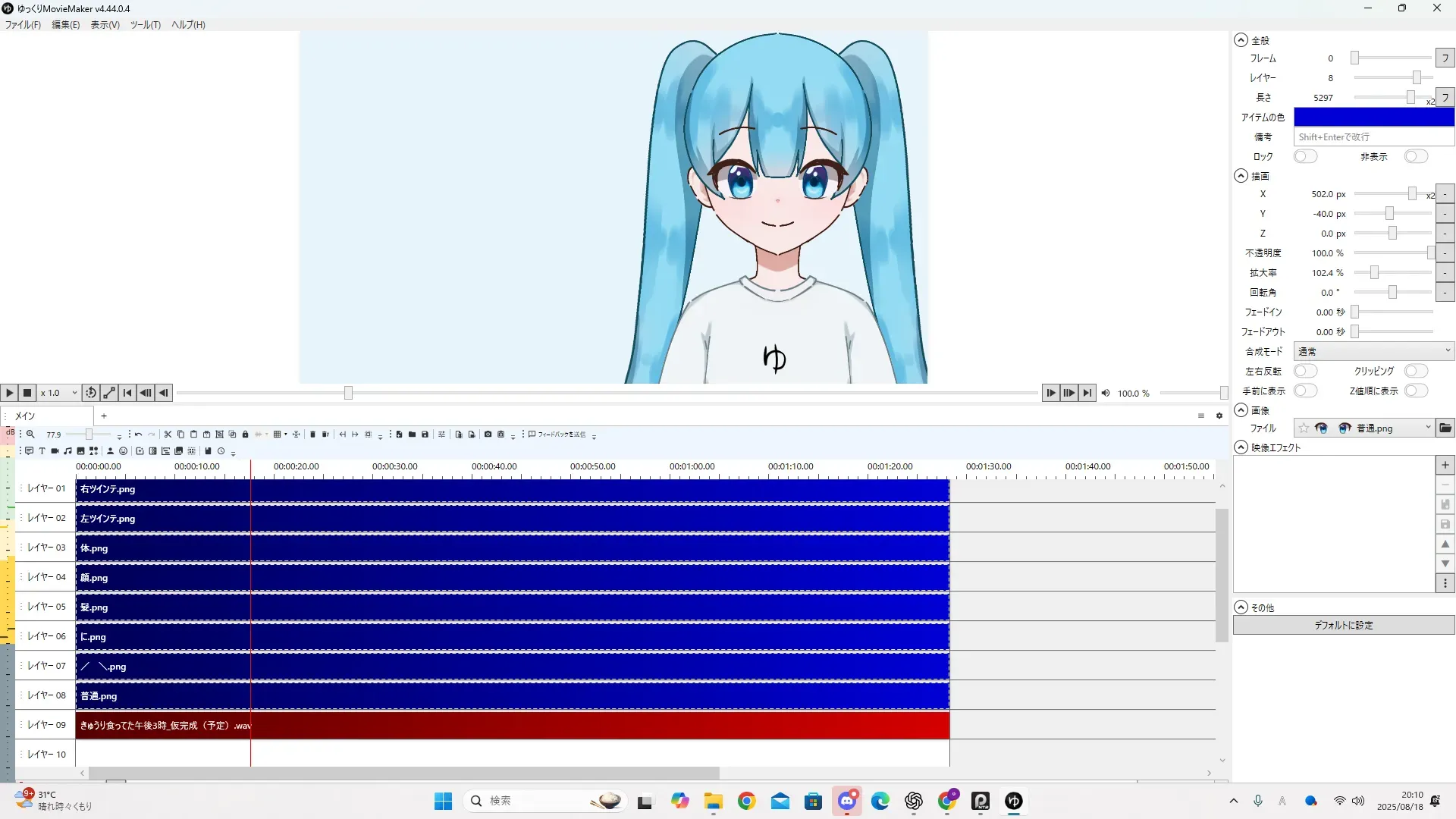Image resolution: width=1456 pixels, height=819 pixels.
Task: Enable the 左右反転 toggle
Action: pyautogui.click(x=1304, y=371)
